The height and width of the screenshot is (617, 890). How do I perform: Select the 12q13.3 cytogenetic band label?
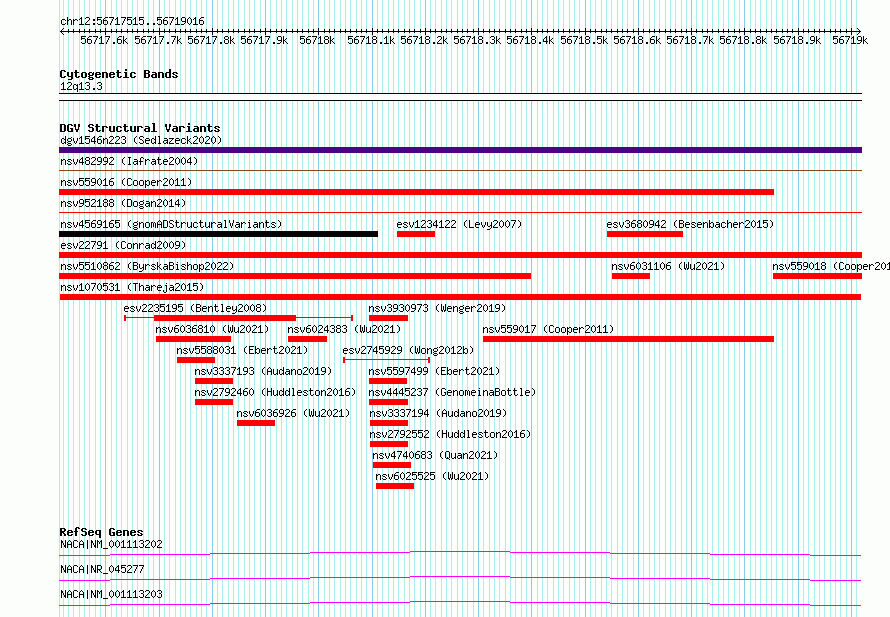(x=81, y=86)
